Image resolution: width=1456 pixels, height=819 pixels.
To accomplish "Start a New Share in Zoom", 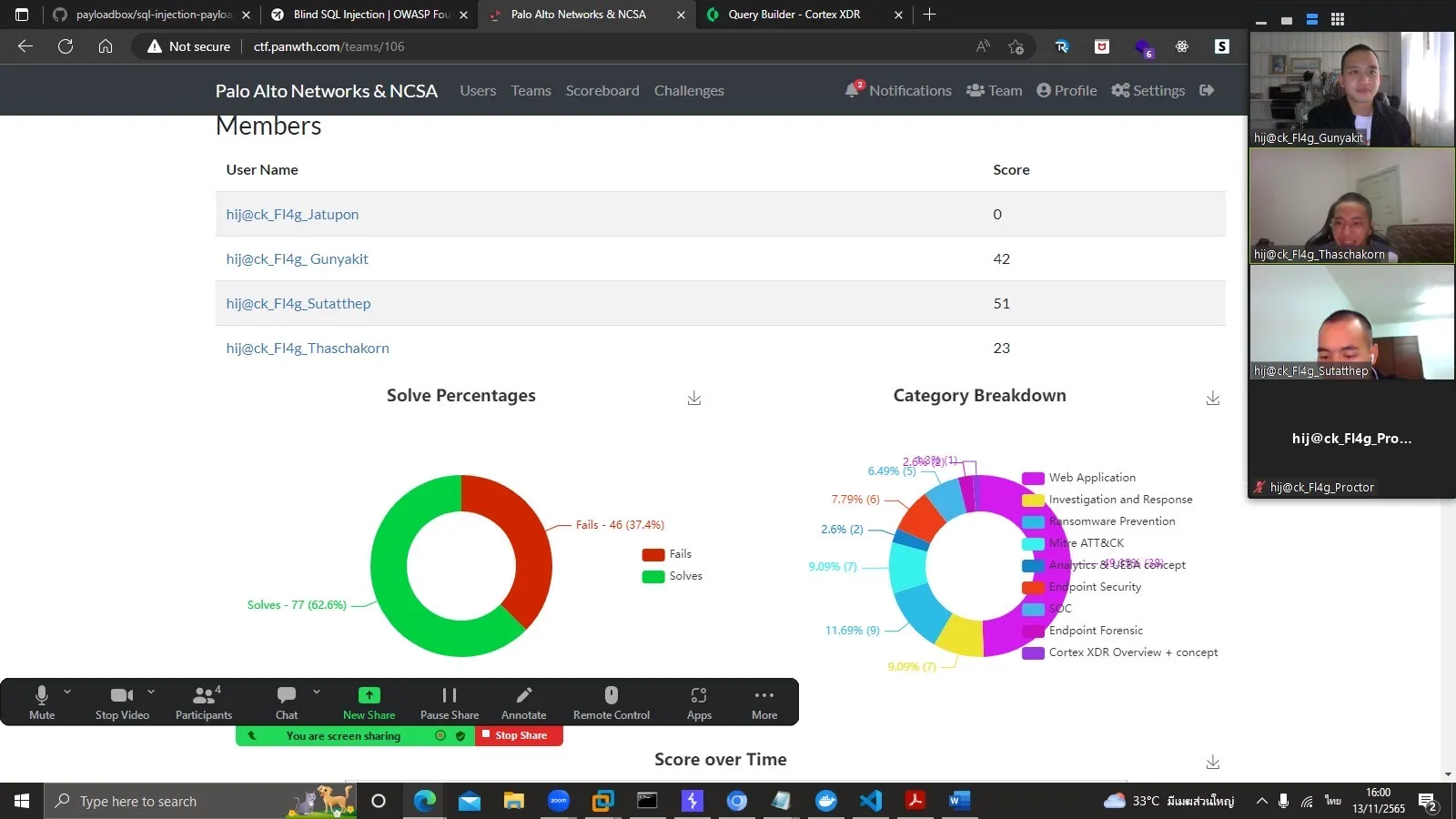I will click(369, 703).
